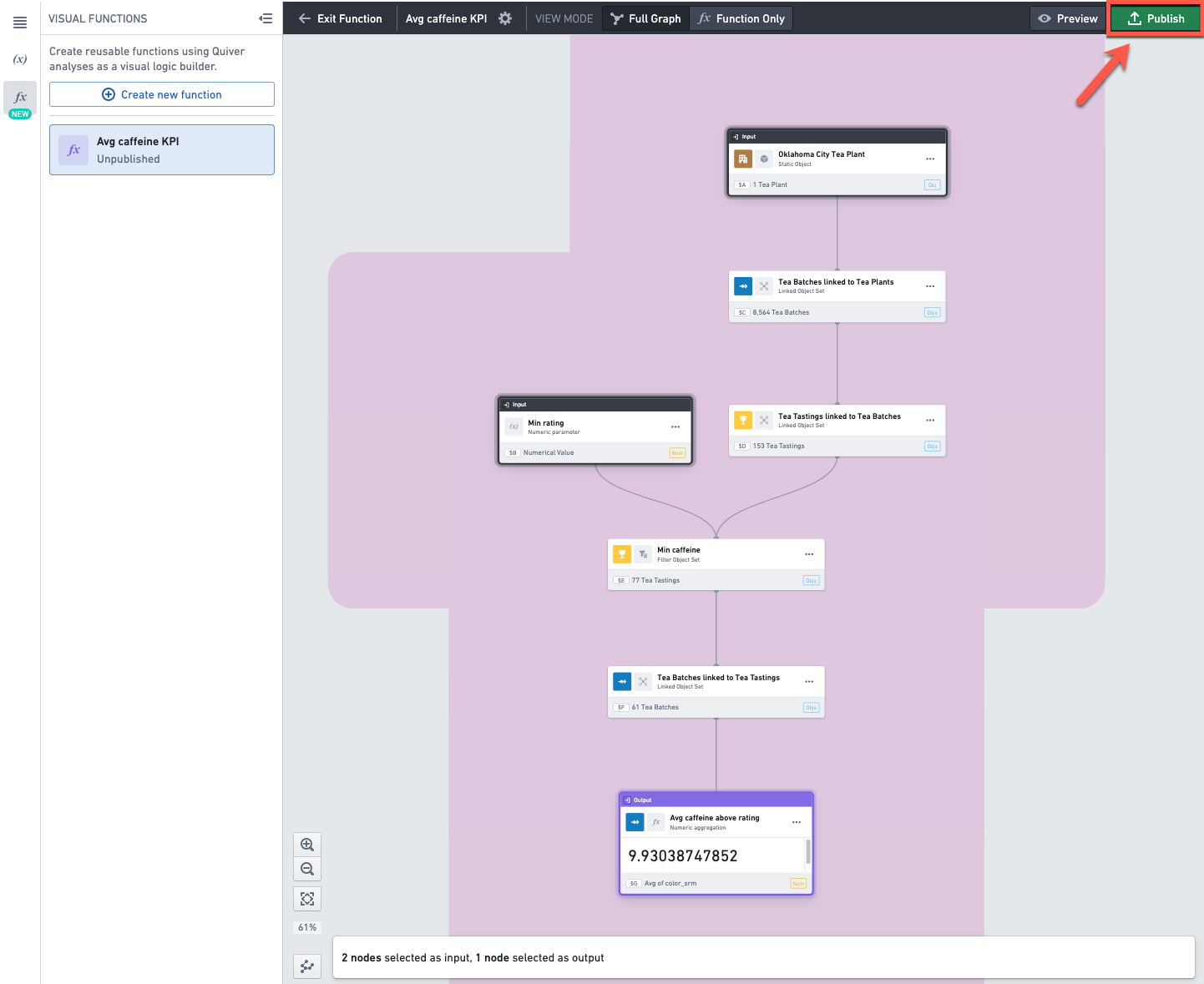Click the 9.93038747852 output value
Viewport: 1204px width, 984px height.
(683, 855)
